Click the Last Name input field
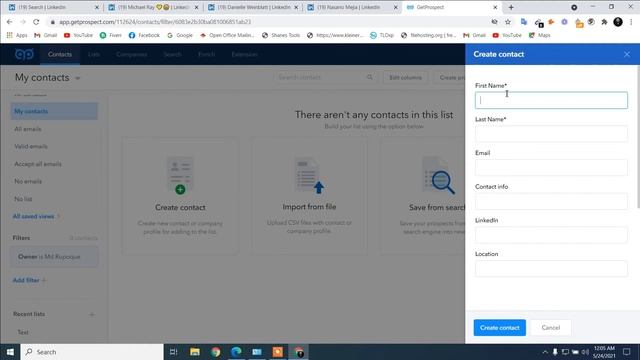Image resolution: width=640 pixels, height=360 pixels. point(551,134)
